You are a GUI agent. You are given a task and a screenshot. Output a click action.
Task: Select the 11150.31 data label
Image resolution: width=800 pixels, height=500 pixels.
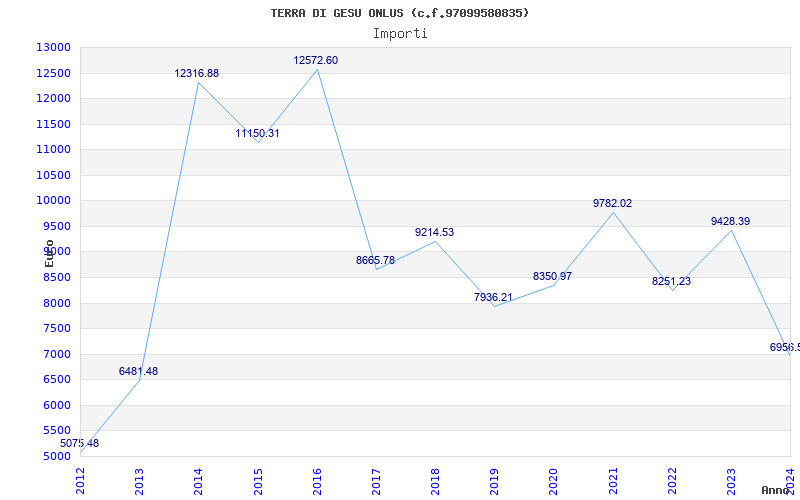pos(257,134)
